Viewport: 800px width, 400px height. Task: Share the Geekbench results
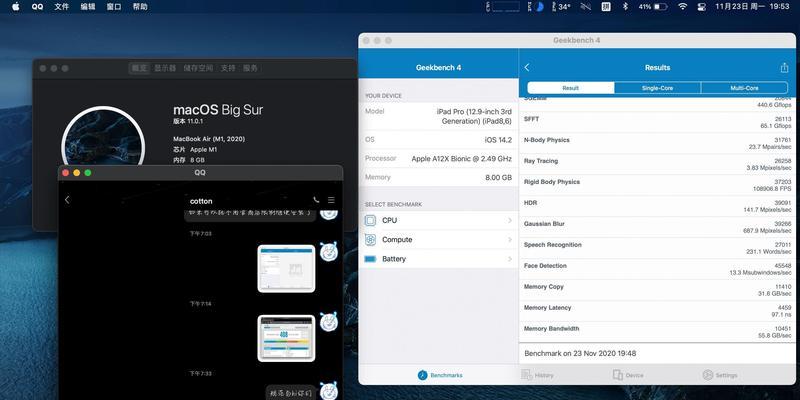point(784,67)
